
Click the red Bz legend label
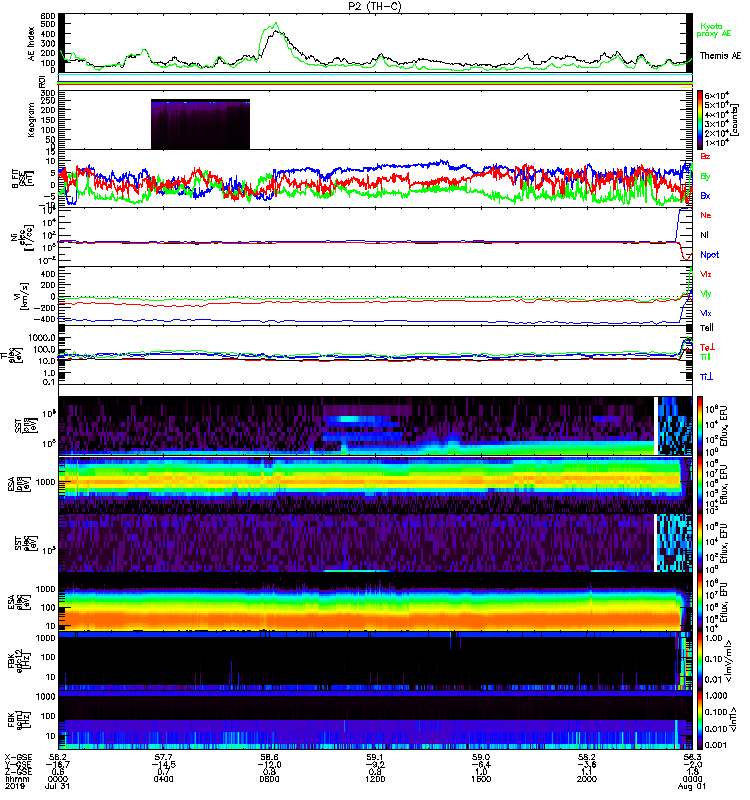[705, 156]
